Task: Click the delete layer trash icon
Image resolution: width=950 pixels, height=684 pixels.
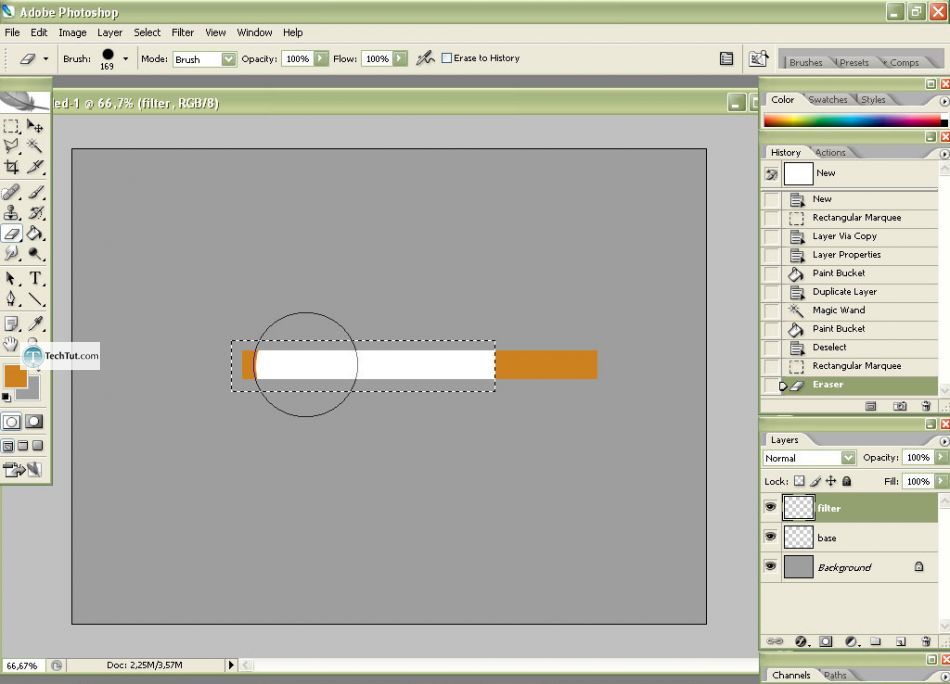Action: (925, 641)
